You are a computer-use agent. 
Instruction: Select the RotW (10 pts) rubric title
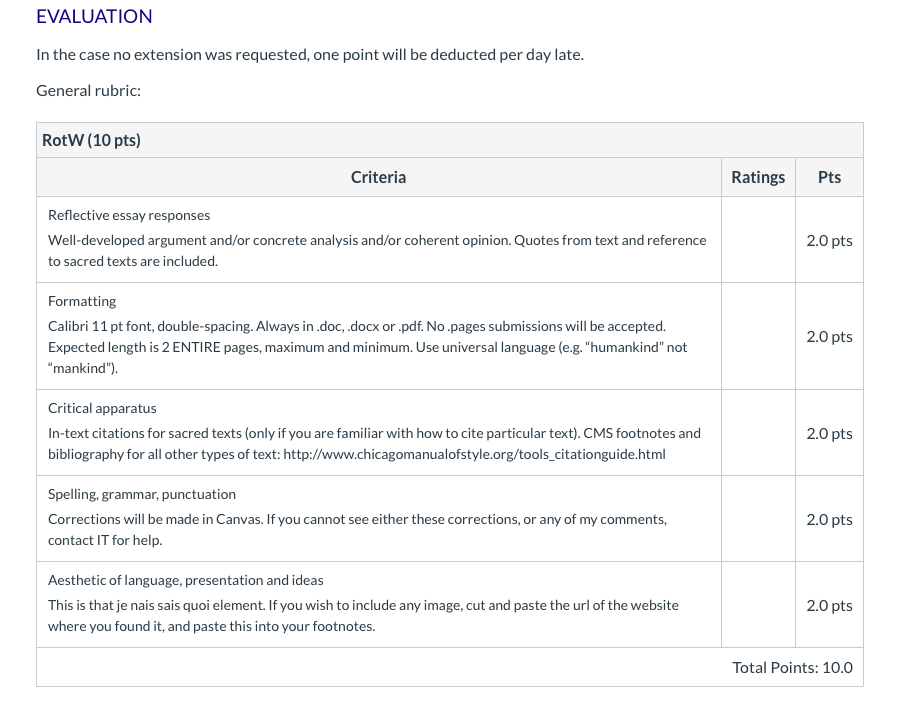click(x=91, y=140)
